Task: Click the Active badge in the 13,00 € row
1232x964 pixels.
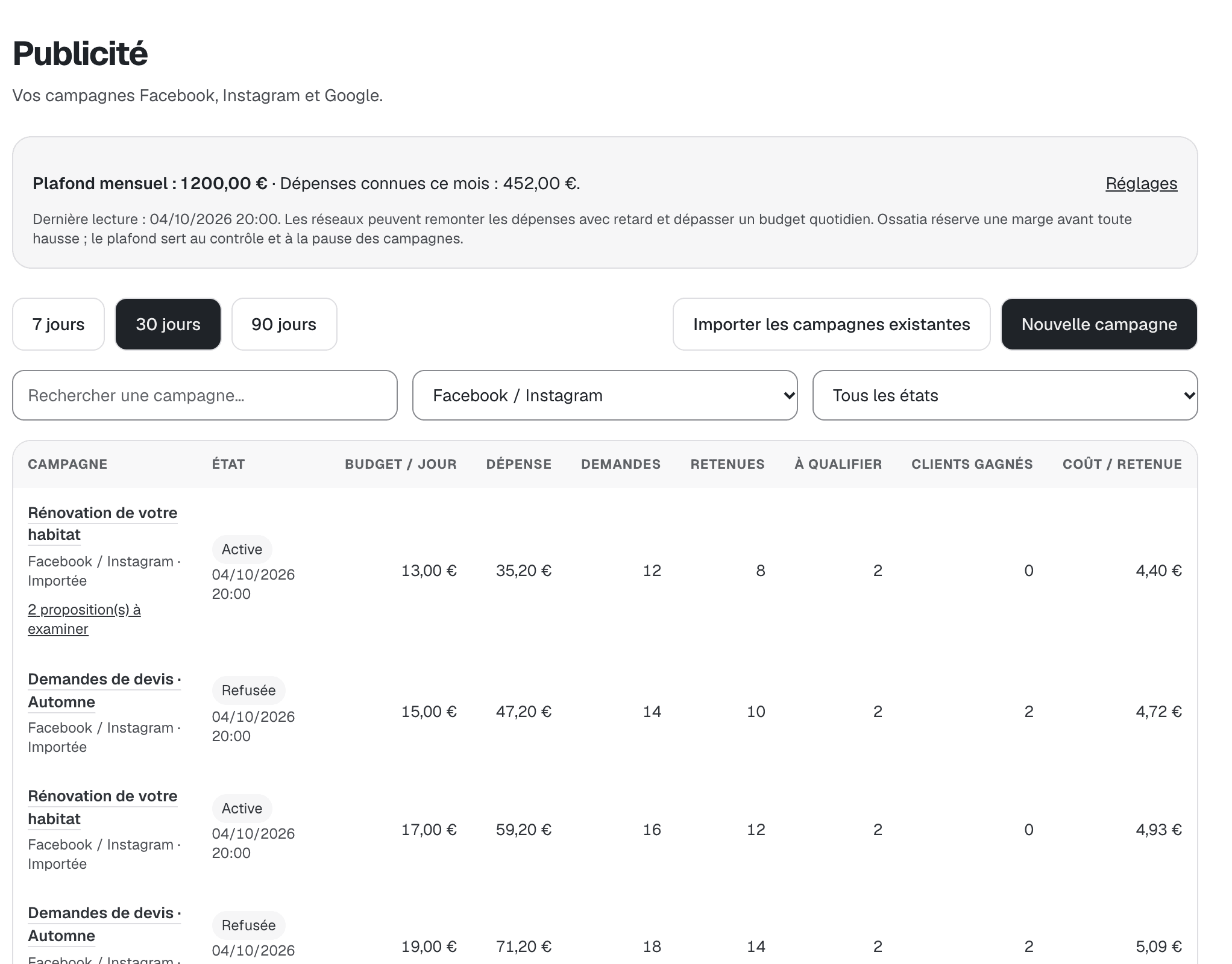Action: [242, 549]
